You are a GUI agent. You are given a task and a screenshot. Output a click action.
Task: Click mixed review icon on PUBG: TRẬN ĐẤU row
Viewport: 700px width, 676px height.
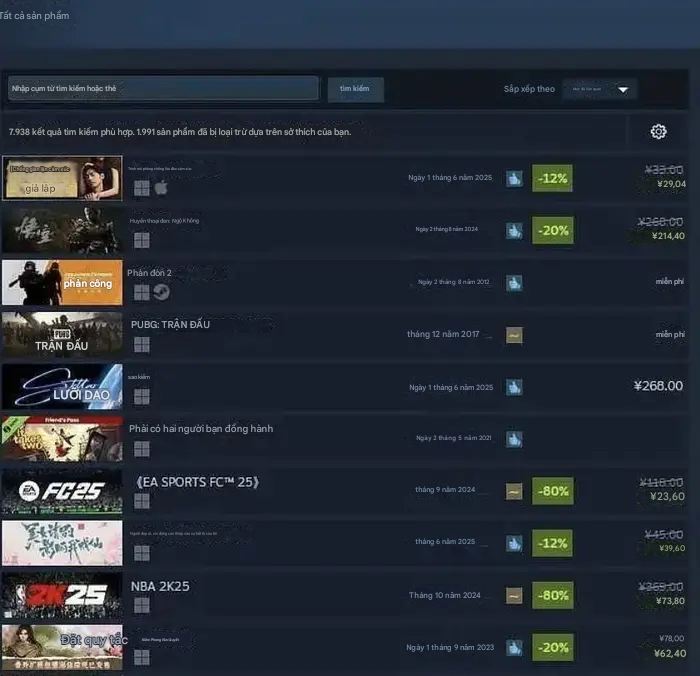point(514,335)
